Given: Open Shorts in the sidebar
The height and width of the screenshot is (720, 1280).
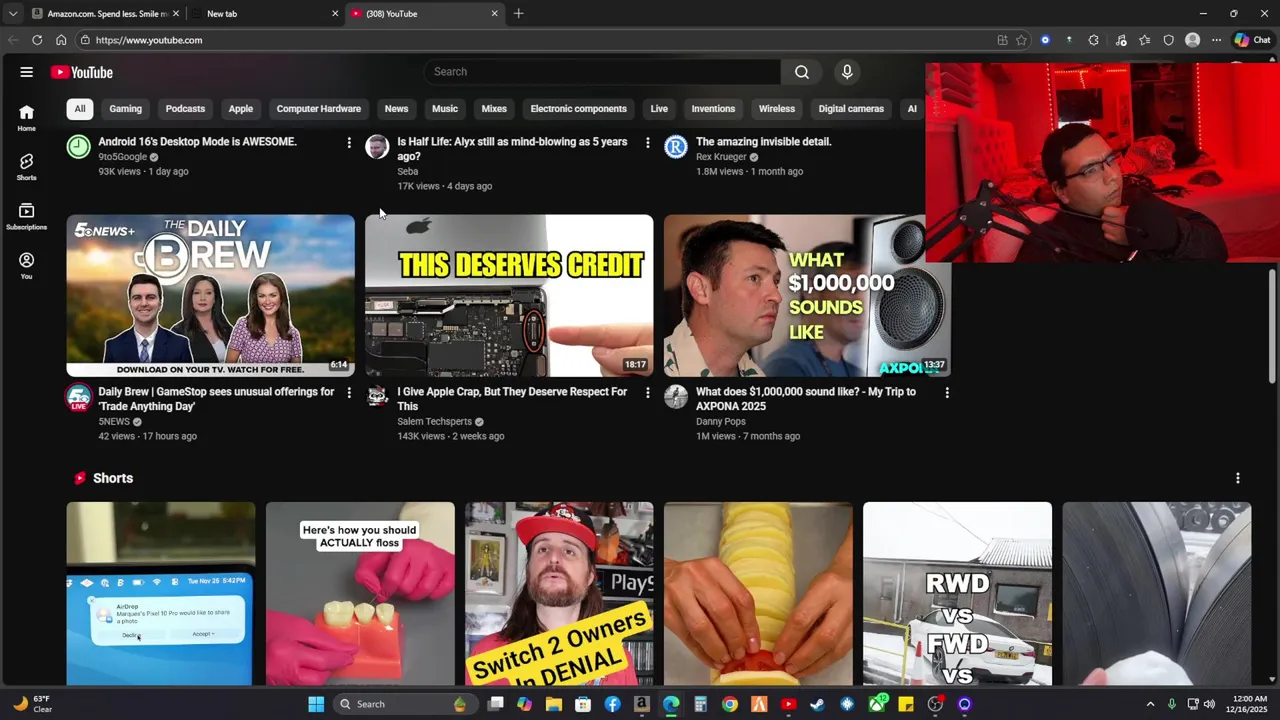Looking at the screenshot, I should 27,167.
